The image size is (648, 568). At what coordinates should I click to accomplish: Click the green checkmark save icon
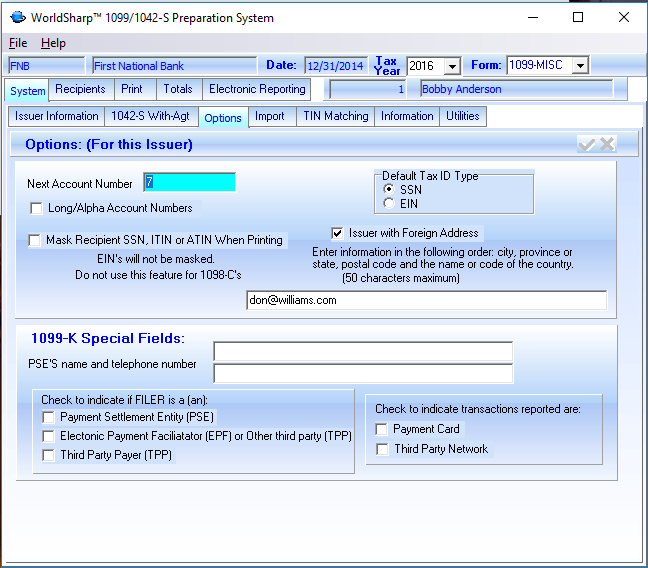tap(587, 145)
